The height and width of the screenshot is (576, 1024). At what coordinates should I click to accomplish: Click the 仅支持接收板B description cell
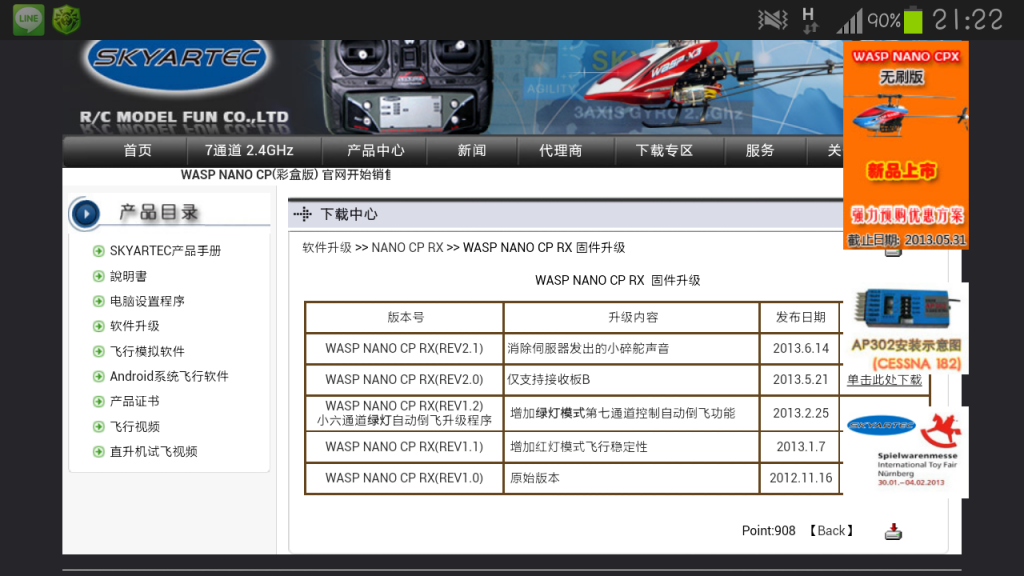coord(632,379)
